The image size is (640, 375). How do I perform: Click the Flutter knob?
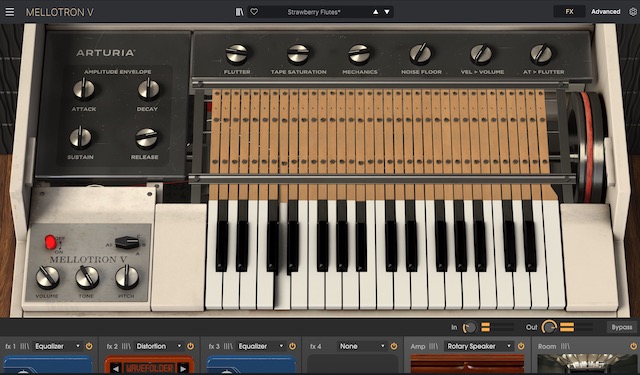tap(237, 54)
